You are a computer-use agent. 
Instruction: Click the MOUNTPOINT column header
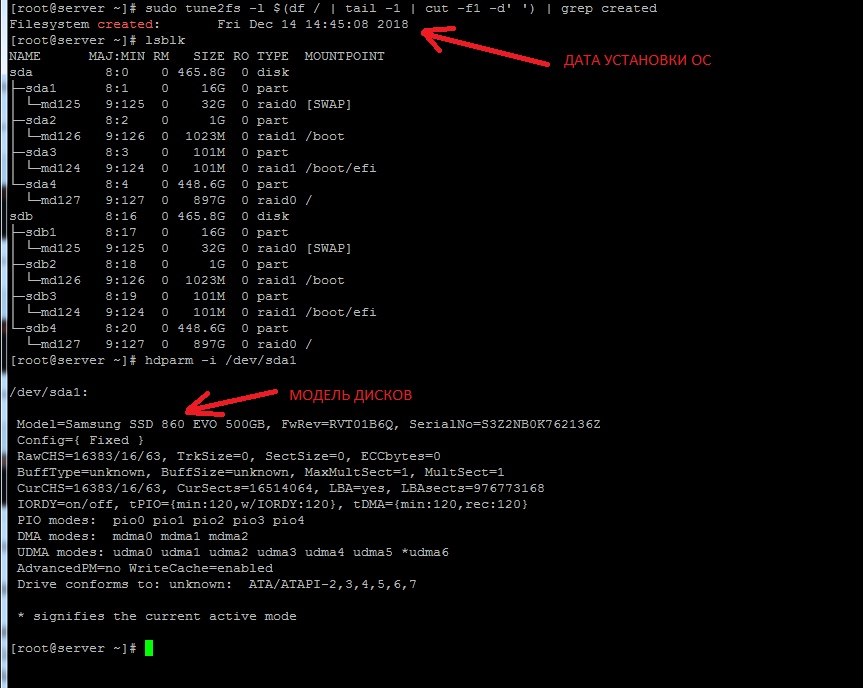(x=344, y=56)
